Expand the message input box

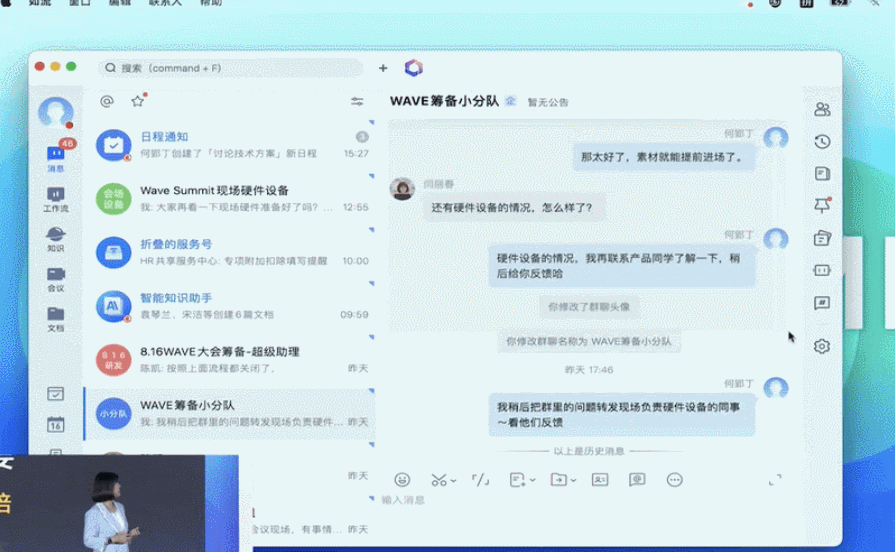(x=775, y=480)
